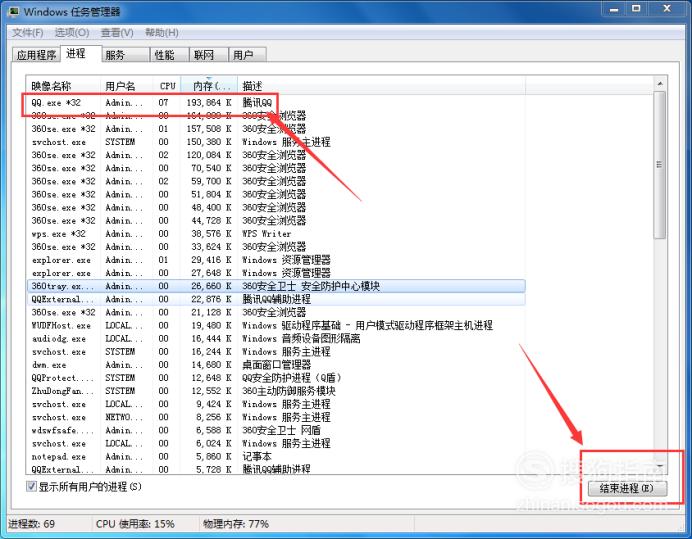Select 360se.exe row using 120,084 K
The height and width of the screenshot is (539, 692).
pyautogui.click(x=276, y=155)
